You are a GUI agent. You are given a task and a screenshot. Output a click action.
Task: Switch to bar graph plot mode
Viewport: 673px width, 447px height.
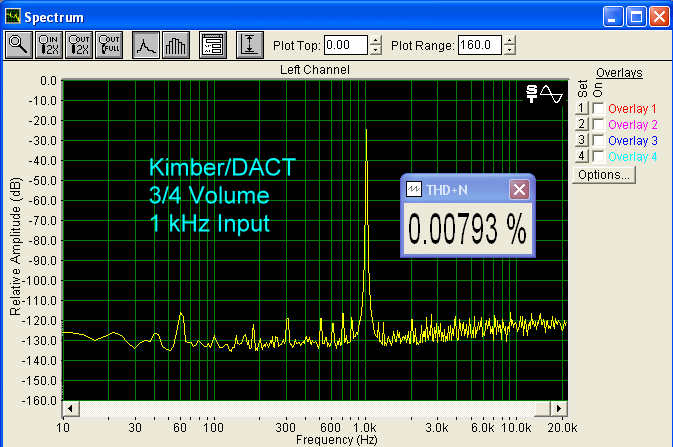click(x=175, y=44)
